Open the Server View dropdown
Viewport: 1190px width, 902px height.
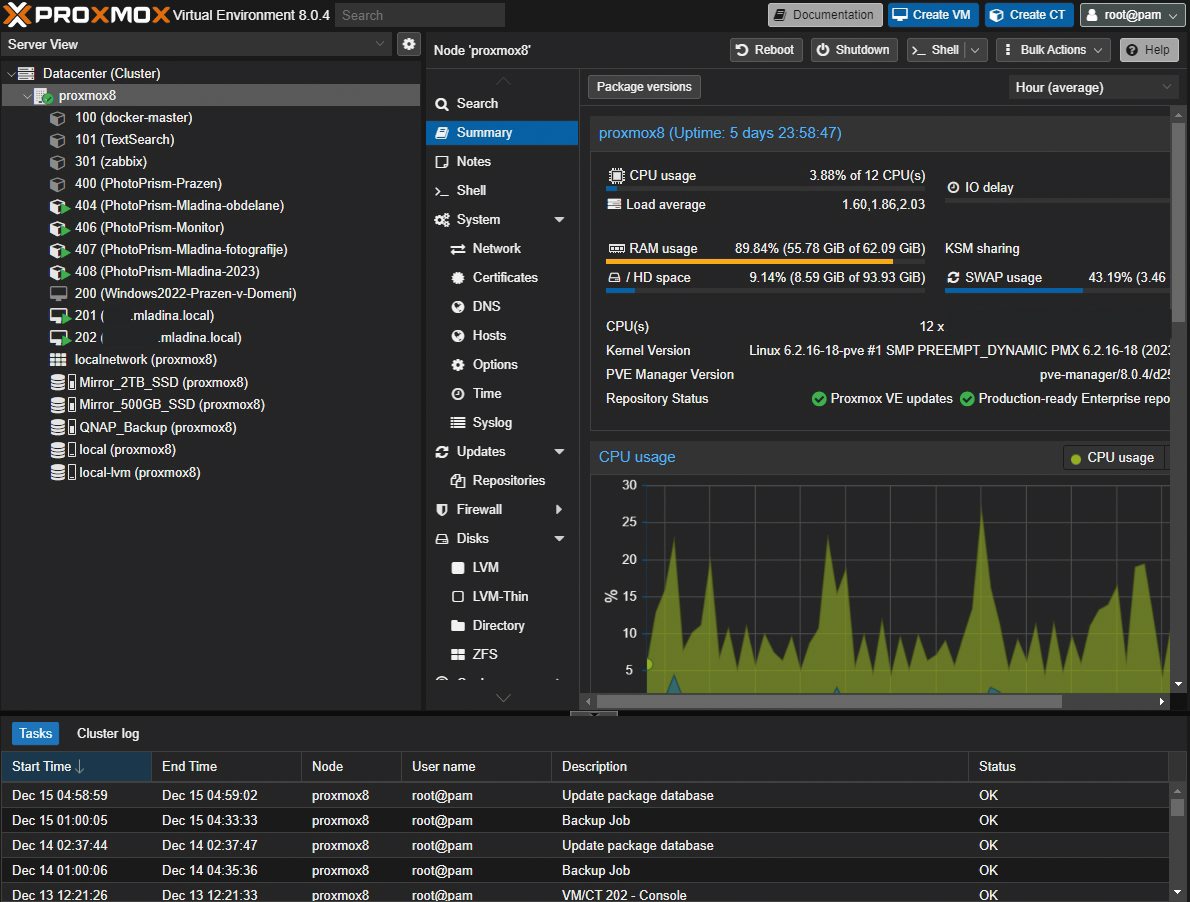(x=379, y=44)
